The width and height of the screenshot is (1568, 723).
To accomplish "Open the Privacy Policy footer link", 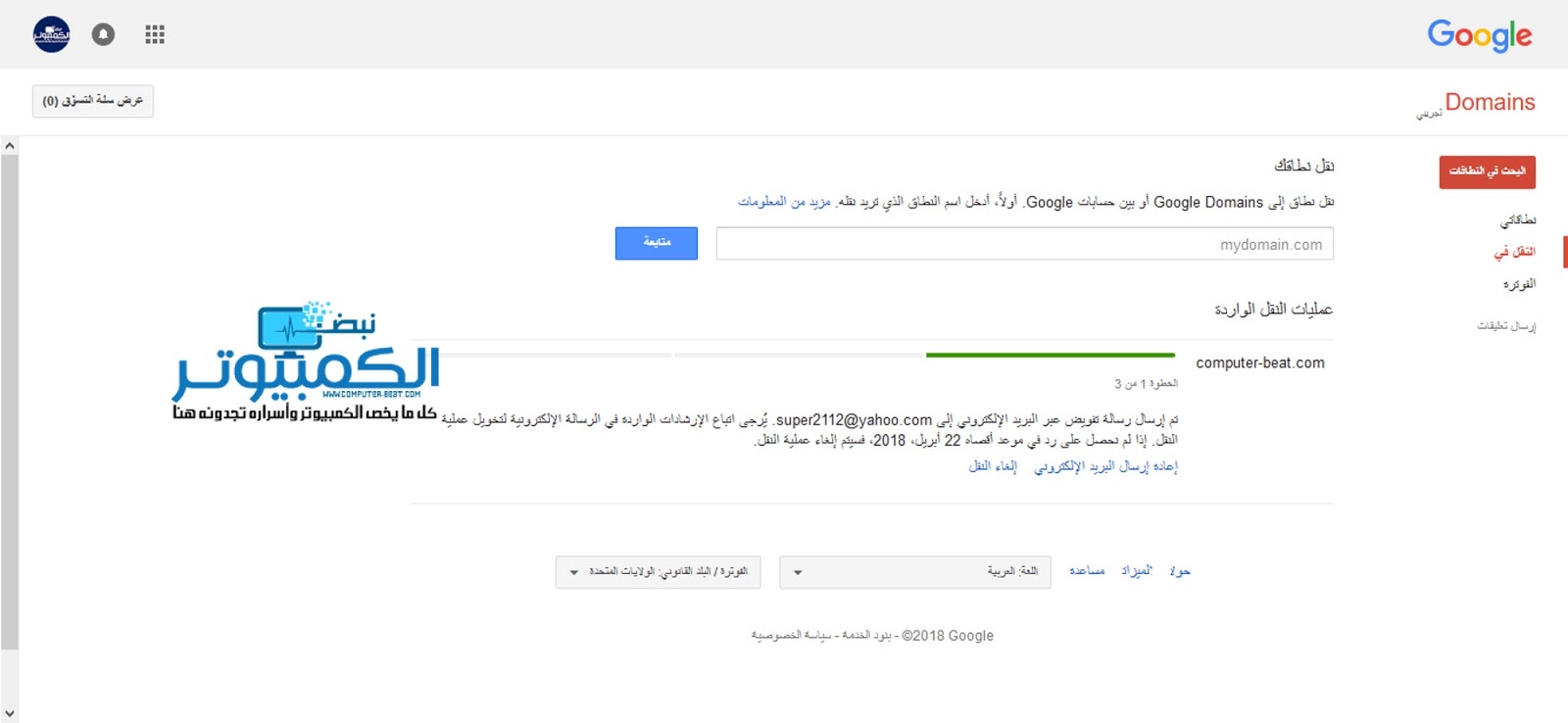I will tap(791, 636).
